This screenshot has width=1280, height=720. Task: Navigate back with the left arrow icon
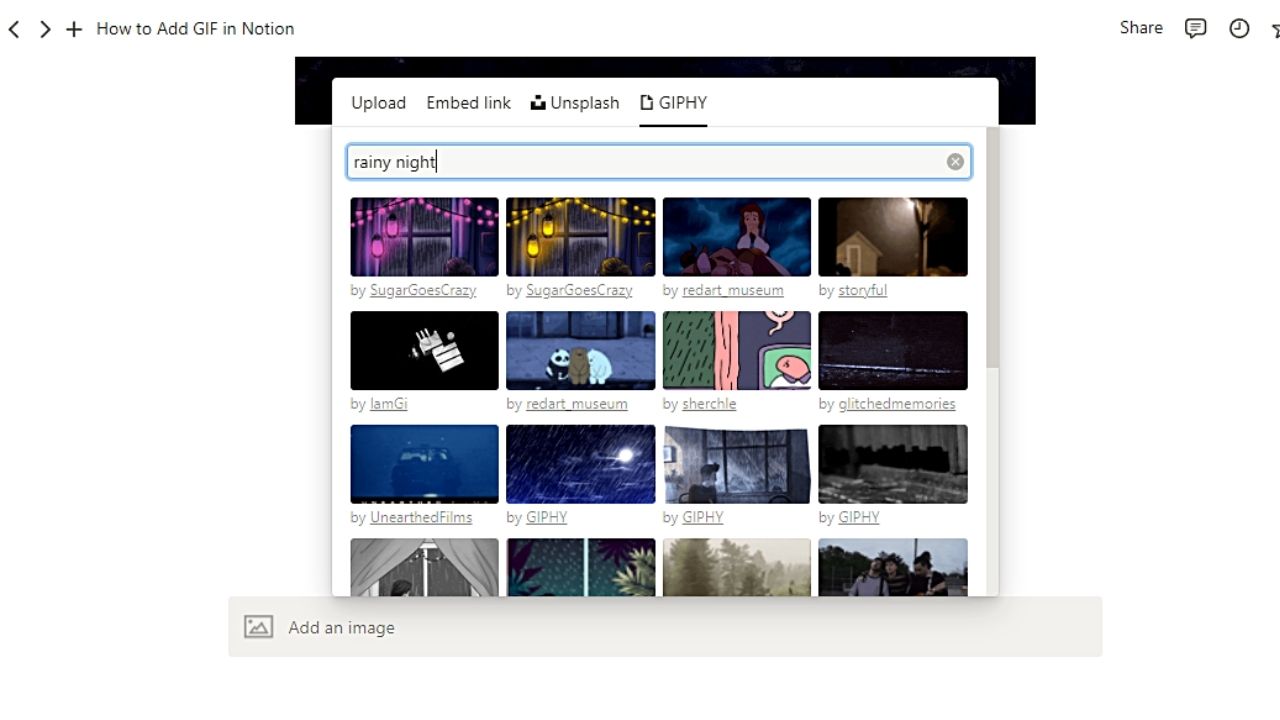pos(13,29)
